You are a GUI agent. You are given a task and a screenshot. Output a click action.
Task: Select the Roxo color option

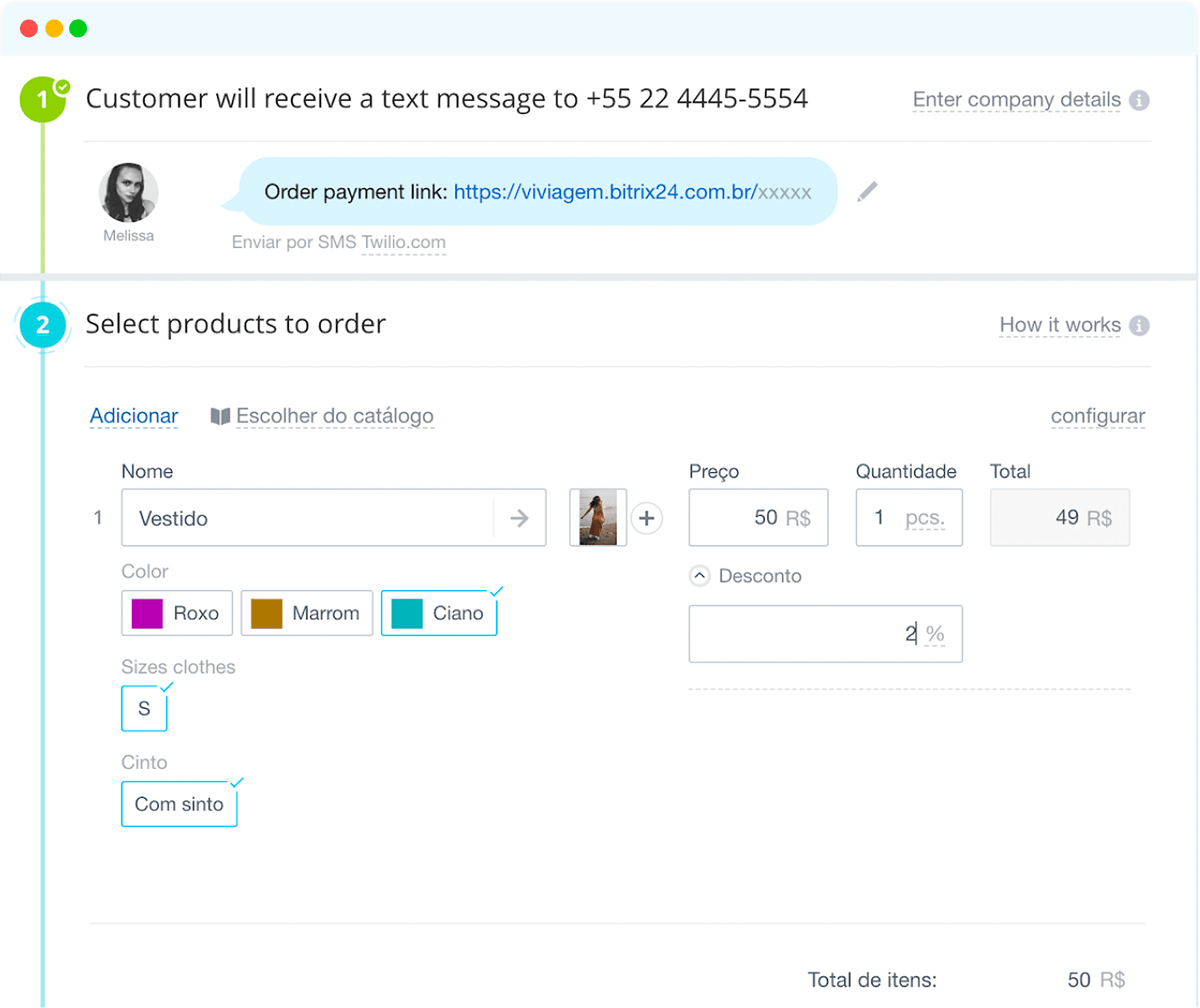(177, 613)
